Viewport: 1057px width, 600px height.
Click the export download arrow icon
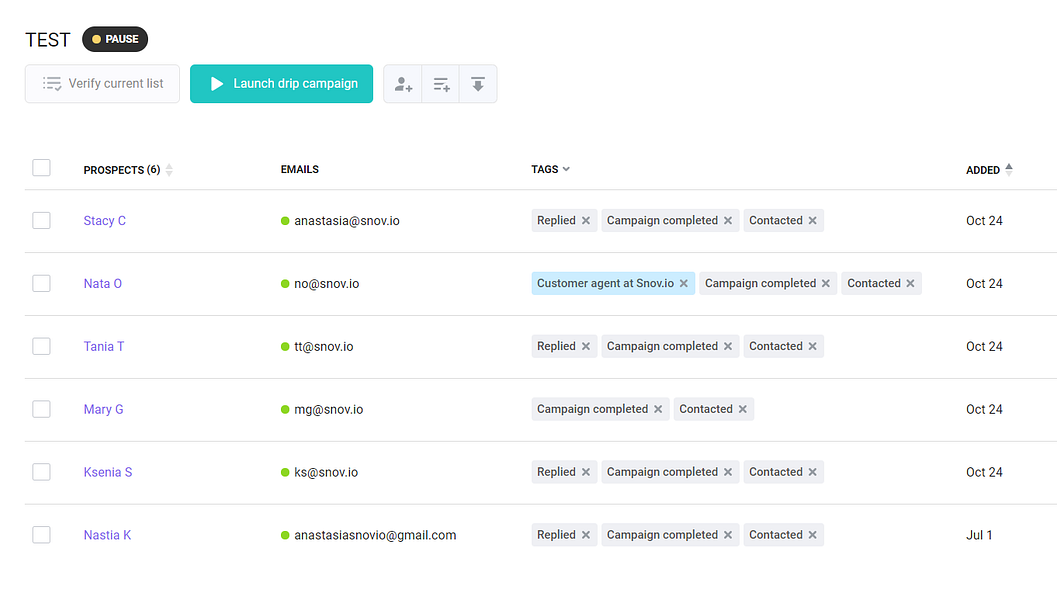(478, 84)
